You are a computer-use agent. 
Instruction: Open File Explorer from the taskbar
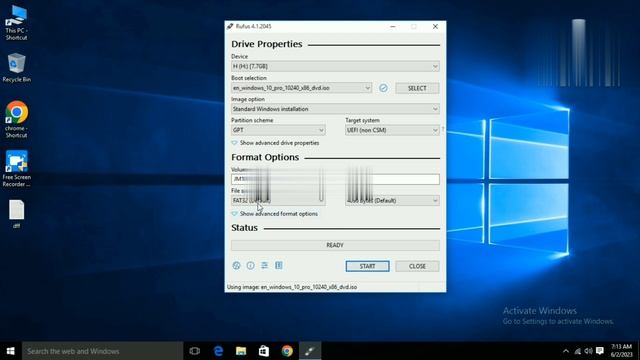pos(241,351)
